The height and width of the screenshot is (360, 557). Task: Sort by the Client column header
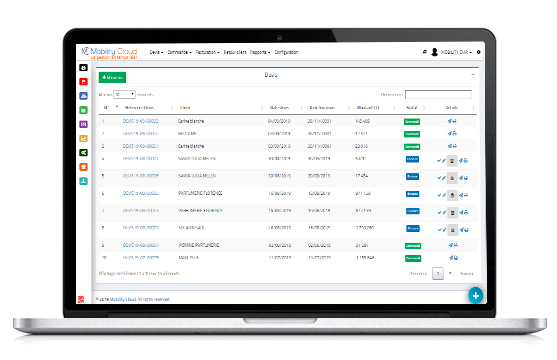click(x=185, y=107)
